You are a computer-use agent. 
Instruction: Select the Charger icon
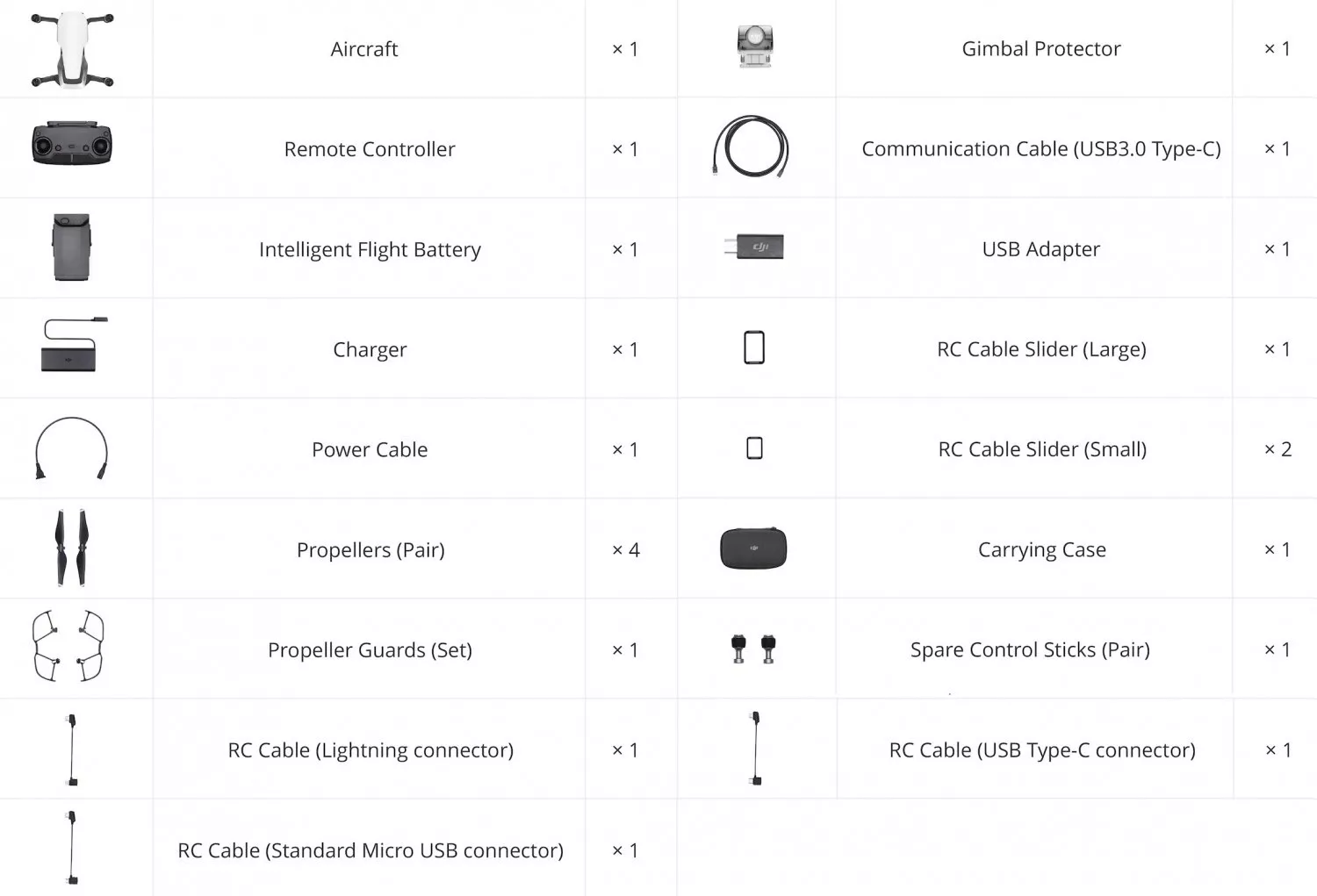click(x=72, y=346)
